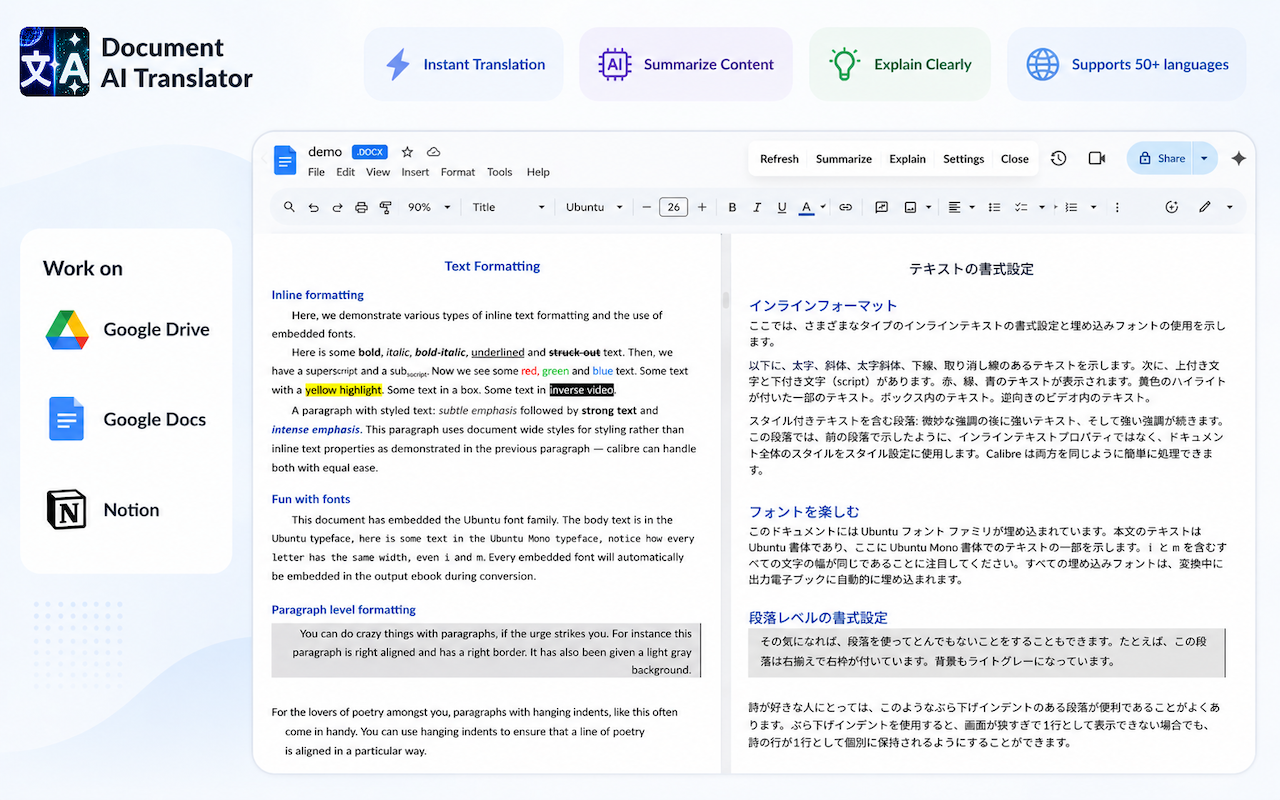Switch editing mode with pencil icon

[1205, 207]
